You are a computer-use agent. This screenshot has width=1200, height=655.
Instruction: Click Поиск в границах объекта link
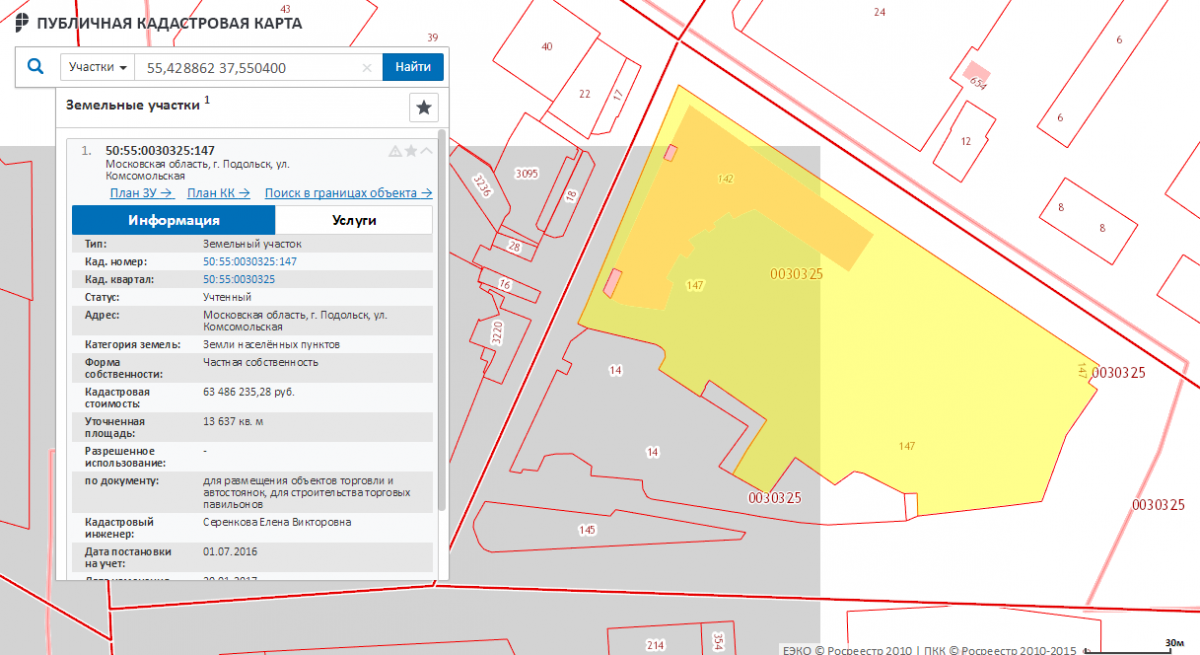pos(348,193)
